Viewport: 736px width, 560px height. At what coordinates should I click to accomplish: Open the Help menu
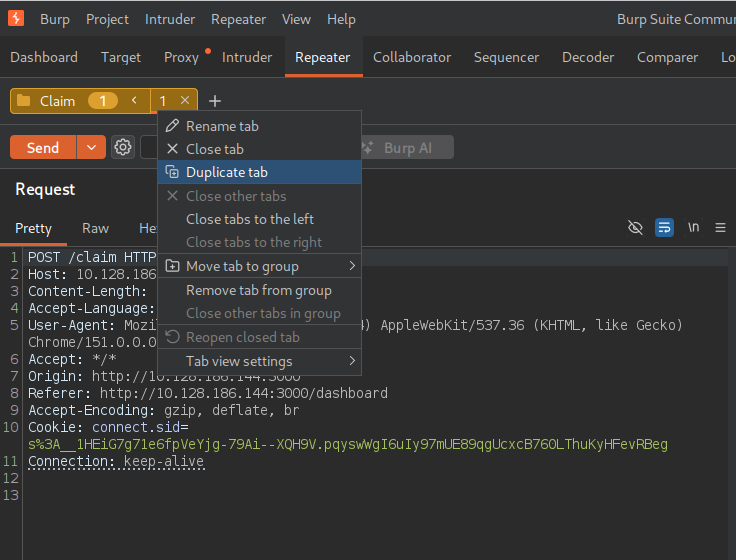pyautogui.click(x=341, y=19)
